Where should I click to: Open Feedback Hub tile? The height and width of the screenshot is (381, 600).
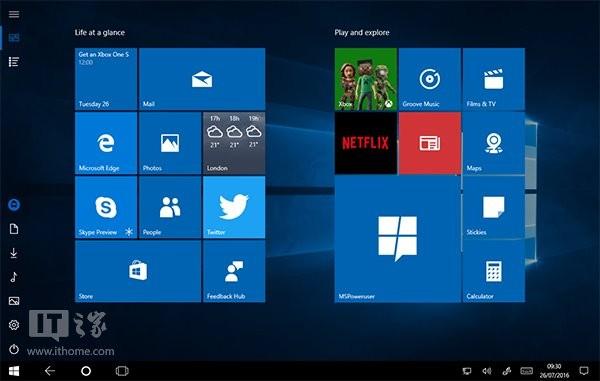(x=234, y=271)
